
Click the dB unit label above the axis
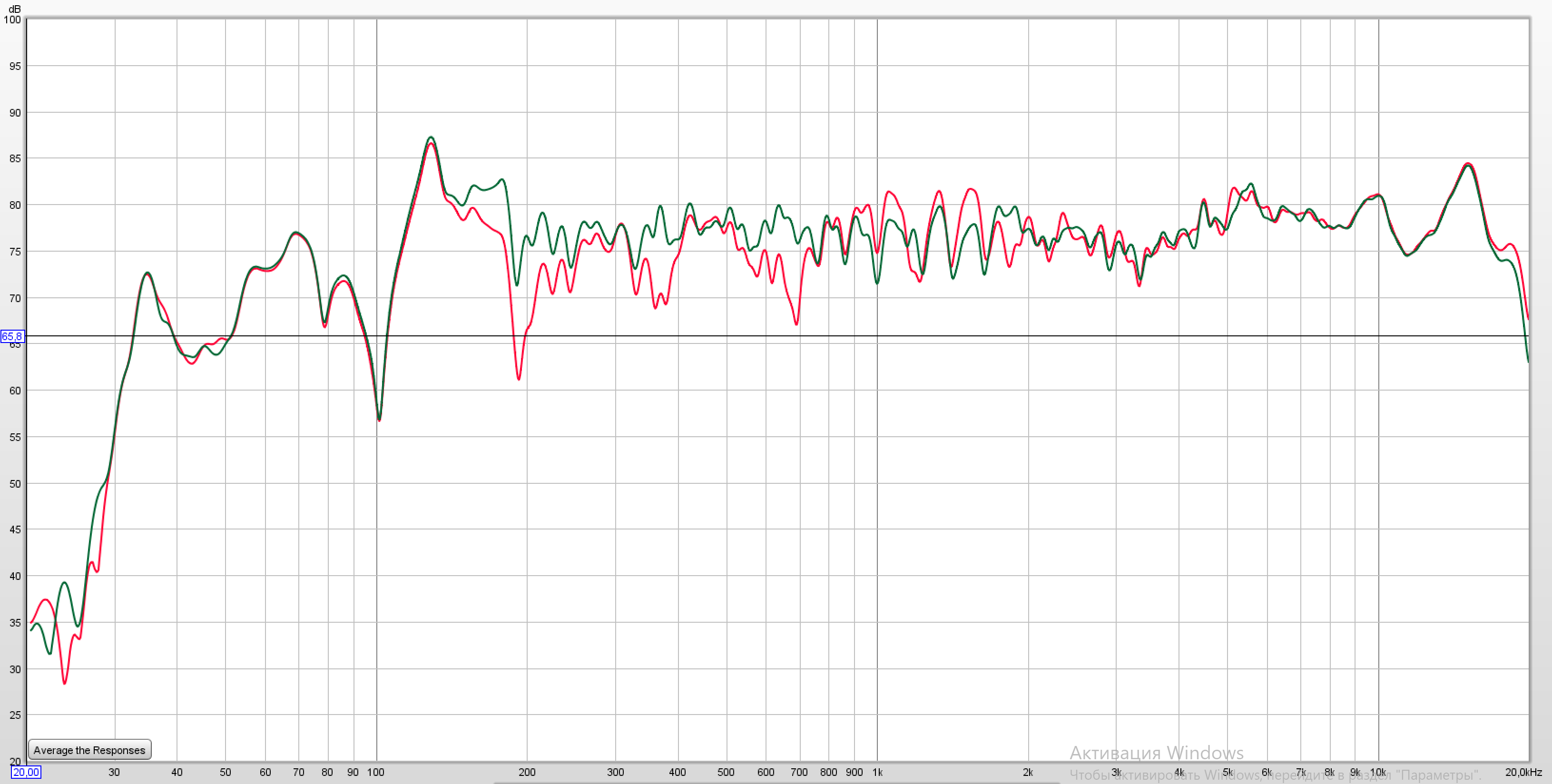click(x=14, y=9)
